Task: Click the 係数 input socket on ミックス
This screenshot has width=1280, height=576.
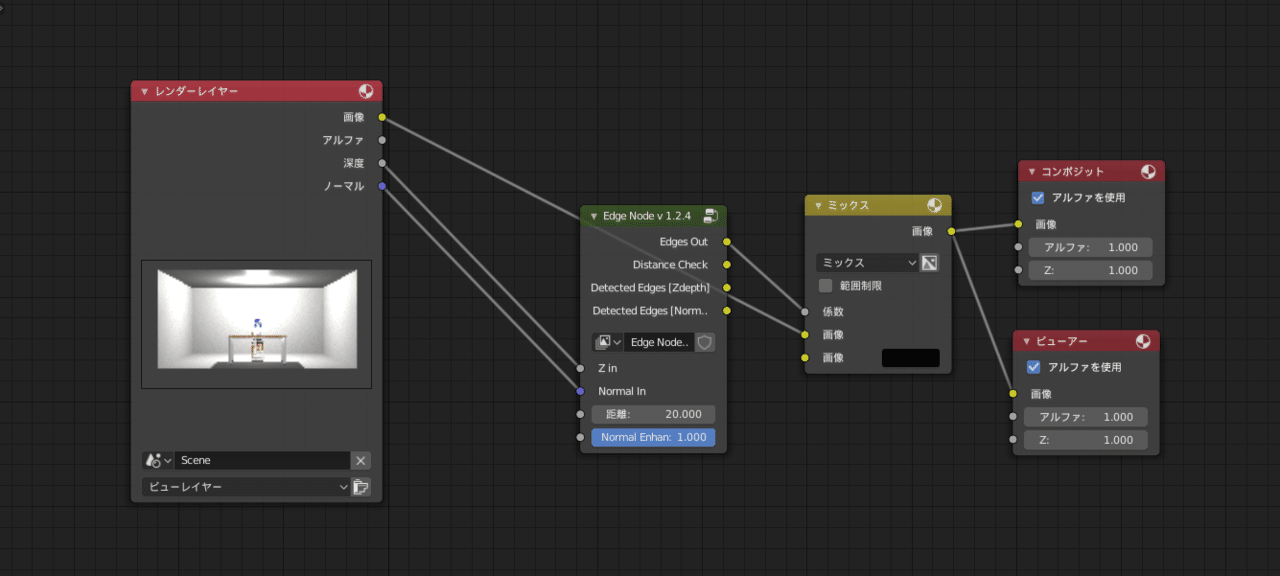Action: coord(805,311)
